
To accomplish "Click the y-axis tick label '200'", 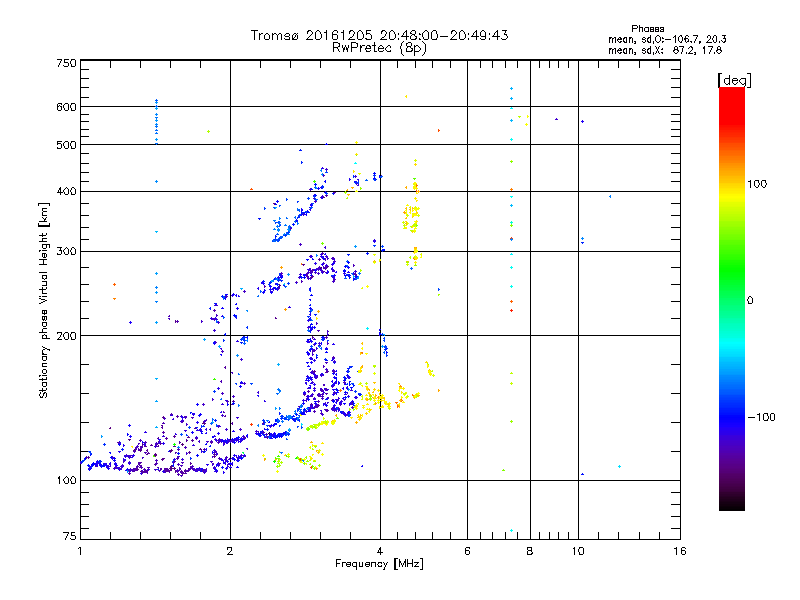I will tap(66, 336).
